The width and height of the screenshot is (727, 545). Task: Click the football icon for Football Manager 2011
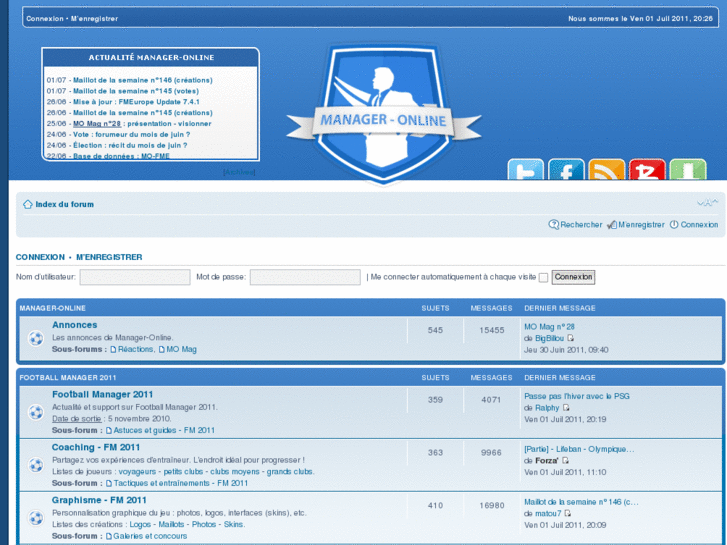pyautogui.click(x=36, y=412)
